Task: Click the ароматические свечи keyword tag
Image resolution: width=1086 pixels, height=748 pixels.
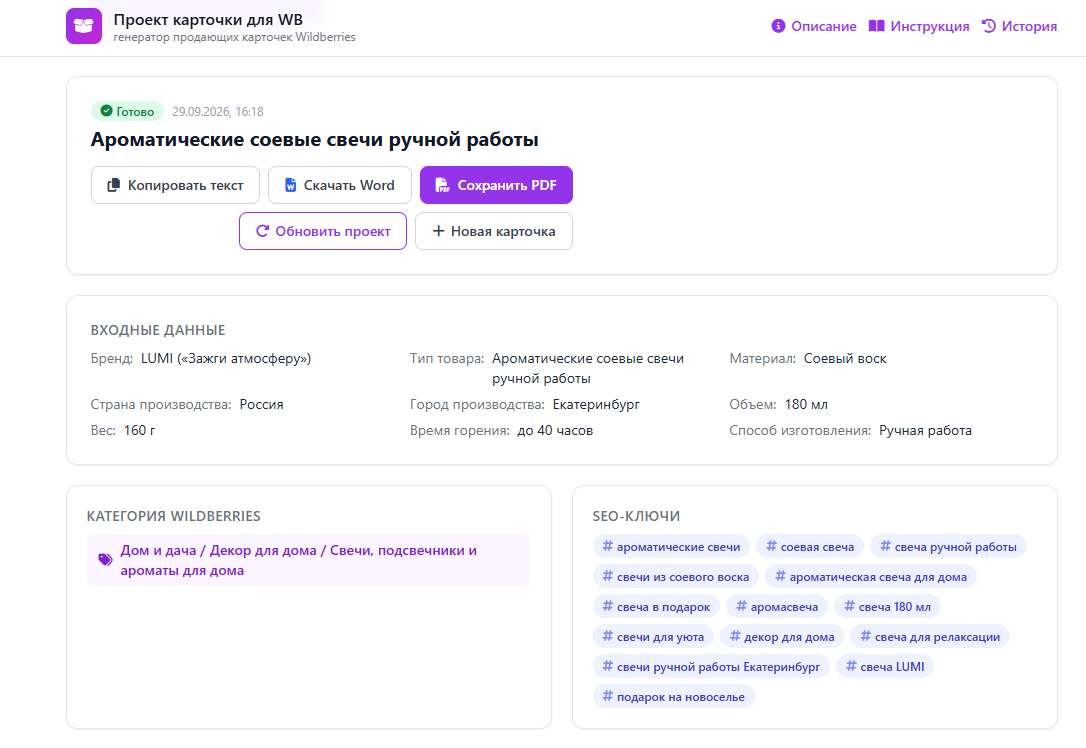Action: 671,546
